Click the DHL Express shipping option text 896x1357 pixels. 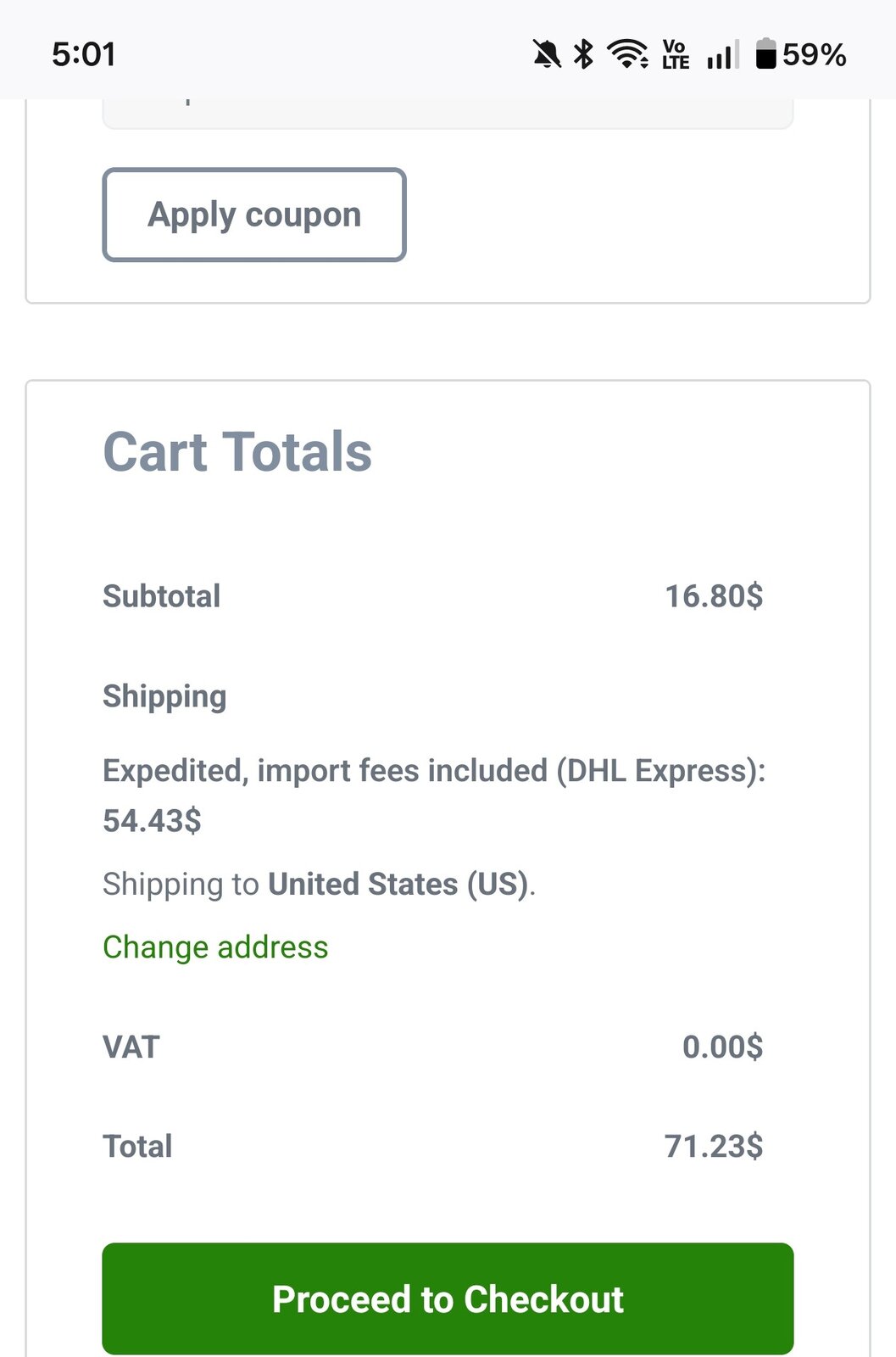(x=433, y=772)
